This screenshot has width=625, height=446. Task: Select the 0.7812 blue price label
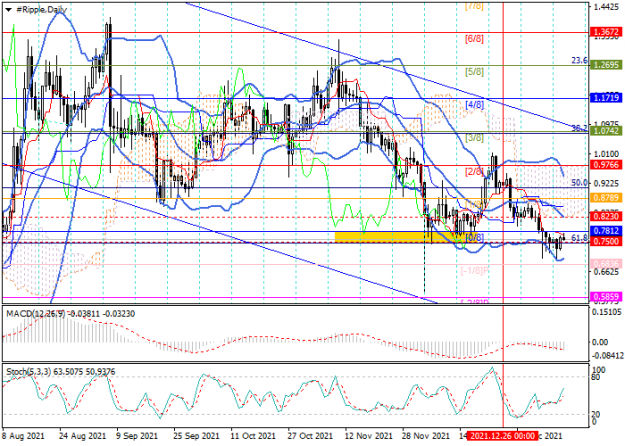tap(605, 231)
